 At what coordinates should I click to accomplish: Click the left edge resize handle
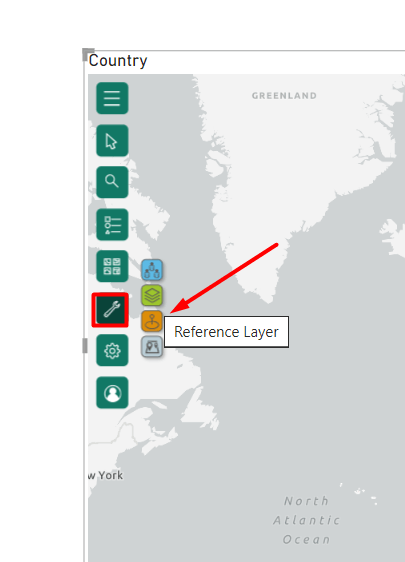pos(85,346)
